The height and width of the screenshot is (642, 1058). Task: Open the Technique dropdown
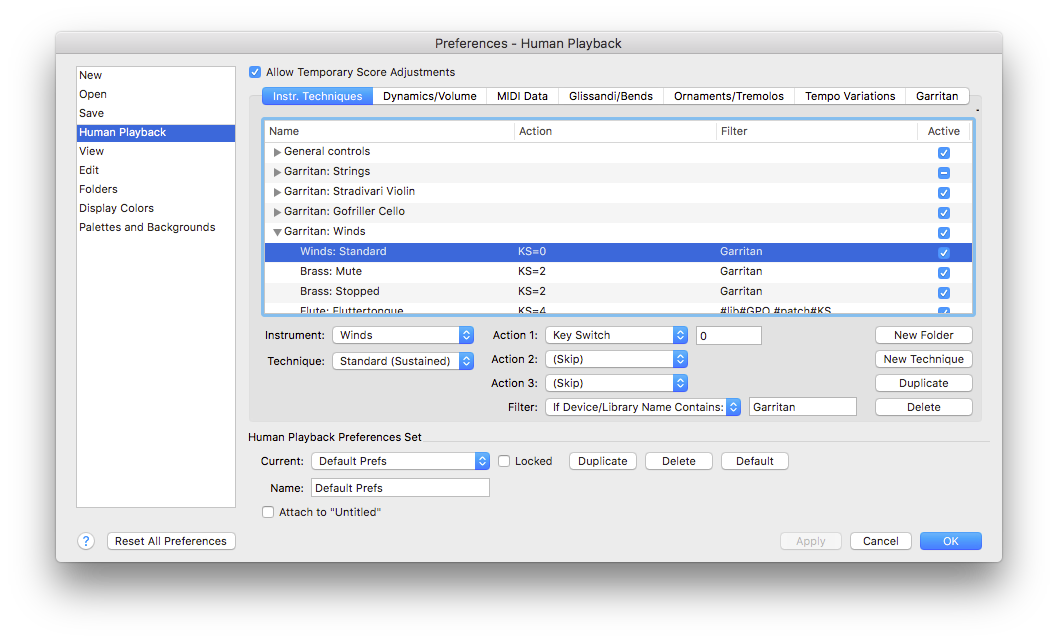tap(403, 361)
